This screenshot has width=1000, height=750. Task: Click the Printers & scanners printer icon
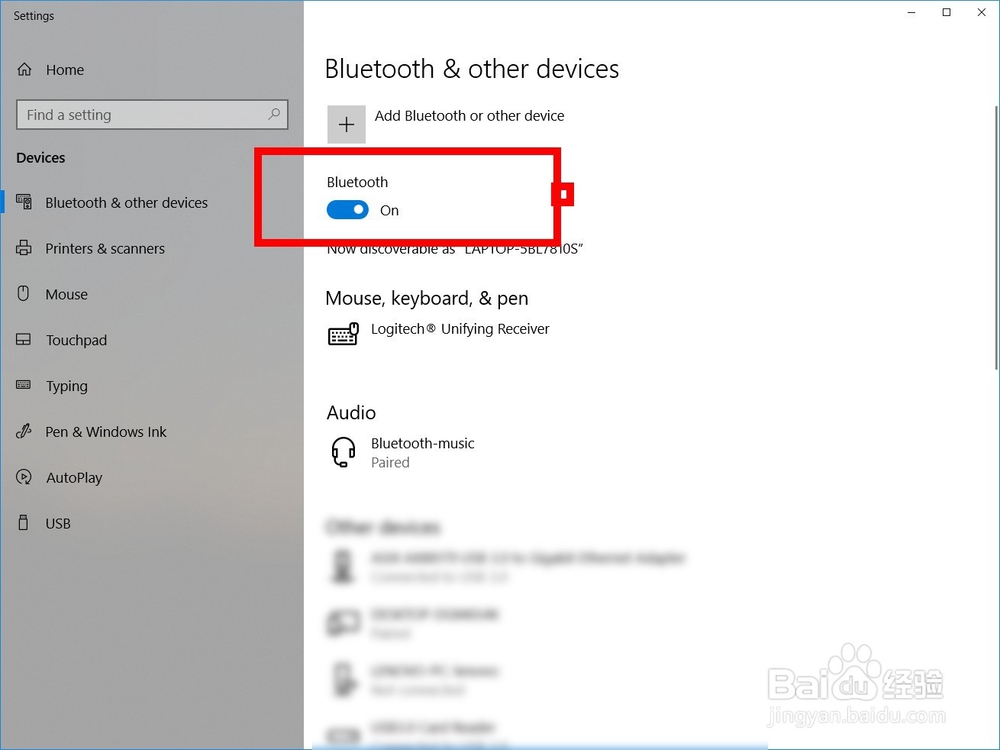point(24,248)
